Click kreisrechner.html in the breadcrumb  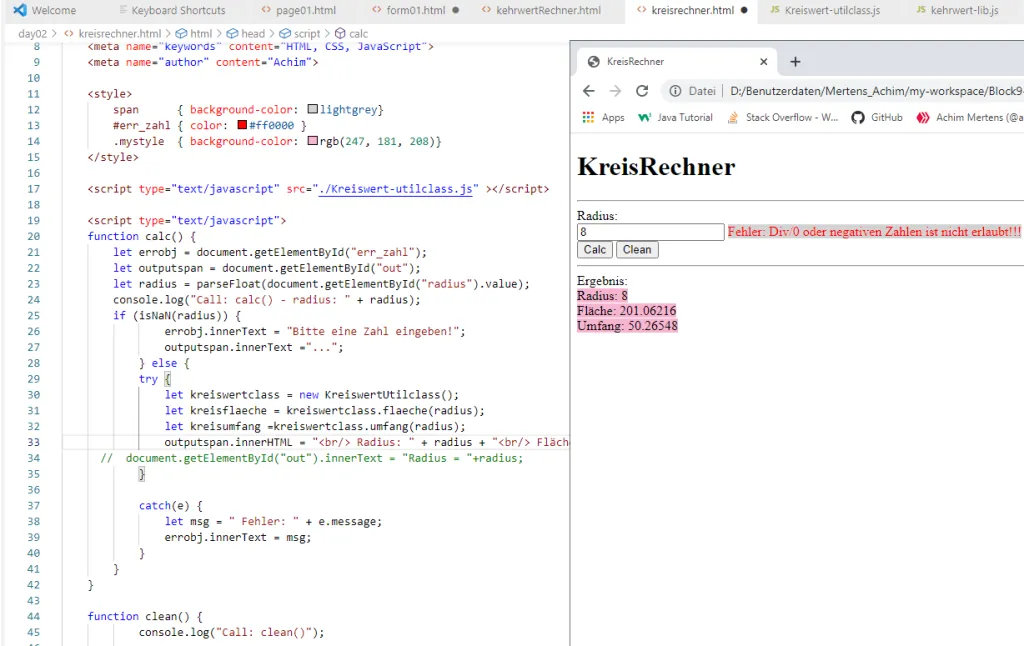click(x=120, y=33)
